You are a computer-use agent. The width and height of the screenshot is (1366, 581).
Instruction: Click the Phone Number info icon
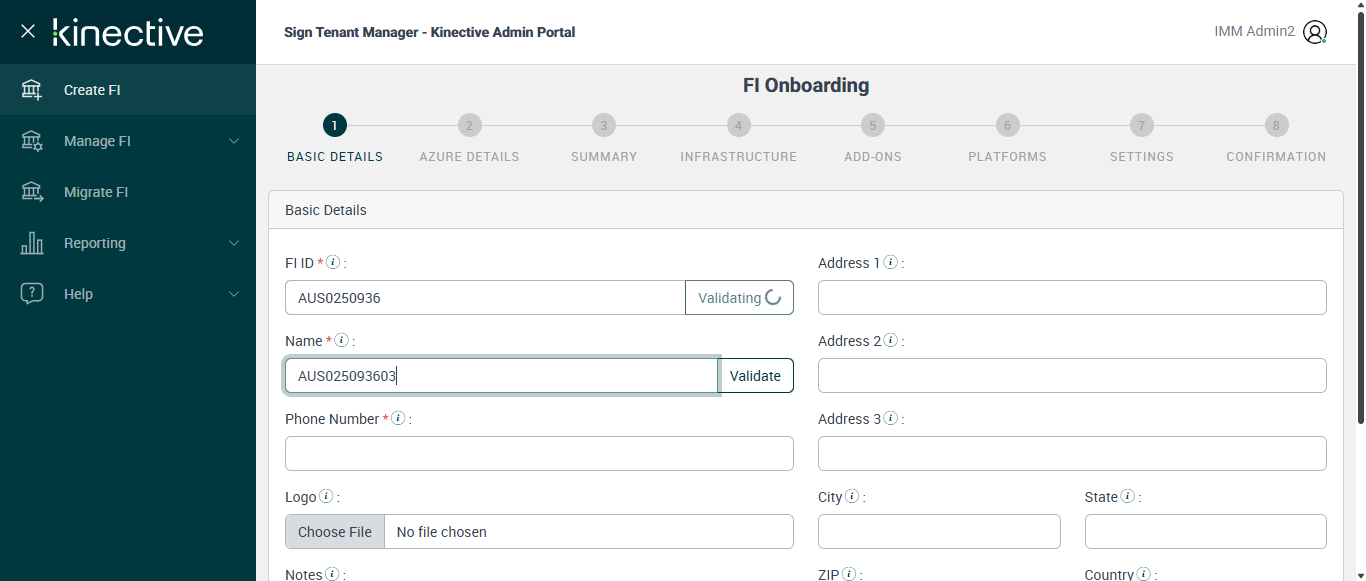[x=398, y=419]
